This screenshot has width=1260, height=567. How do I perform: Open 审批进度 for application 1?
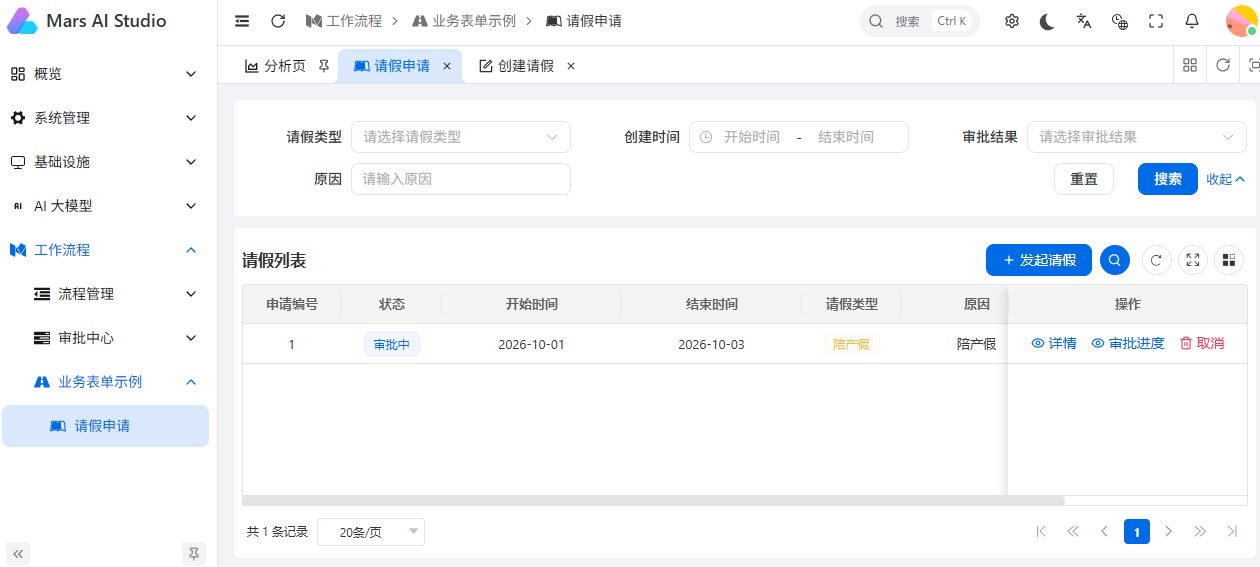click(1128, 343)
